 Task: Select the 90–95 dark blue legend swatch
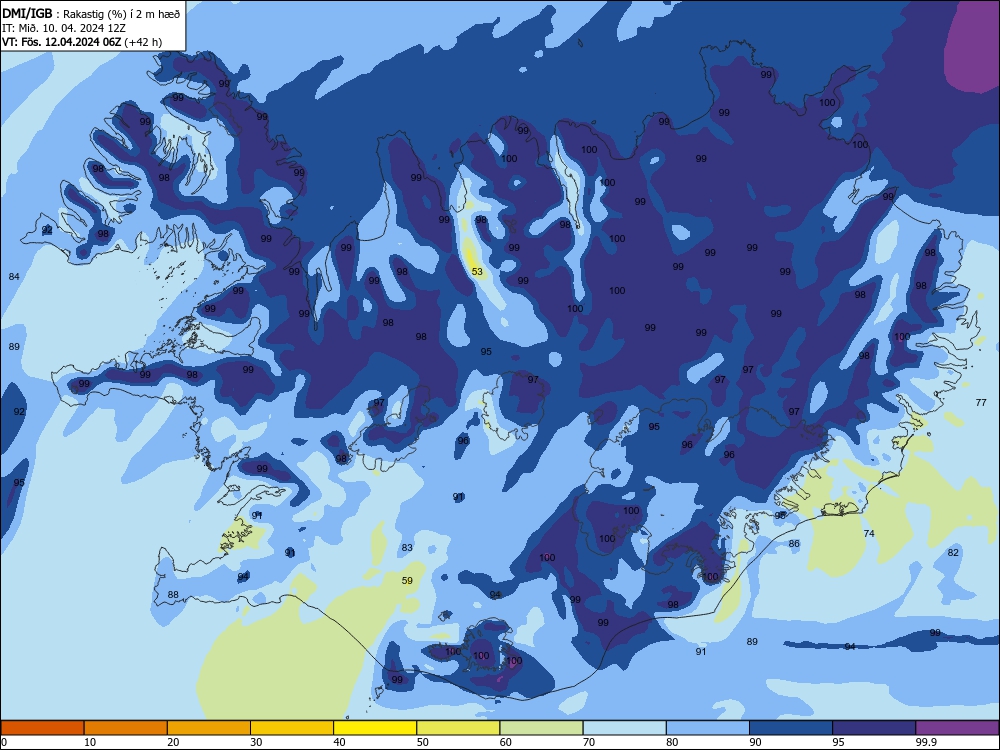[x=791, y=728]
